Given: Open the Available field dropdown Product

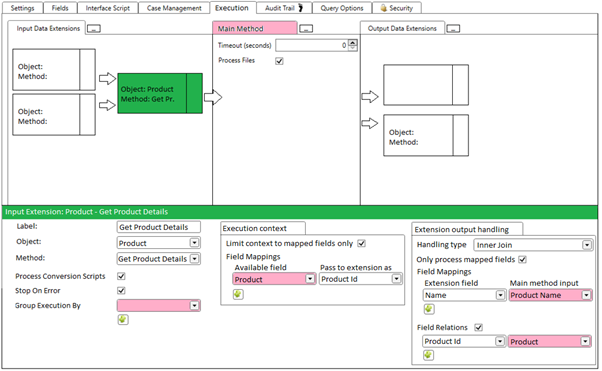Looking at the screenshot, I should 274,279.
